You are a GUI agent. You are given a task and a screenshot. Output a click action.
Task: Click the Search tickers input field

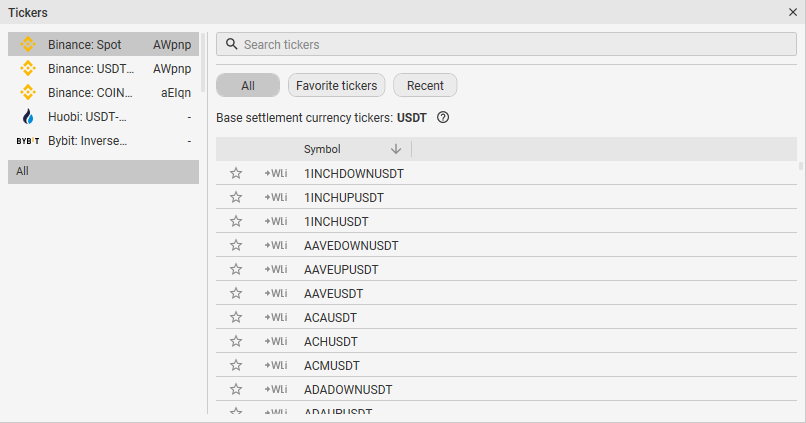pos(510,45)
